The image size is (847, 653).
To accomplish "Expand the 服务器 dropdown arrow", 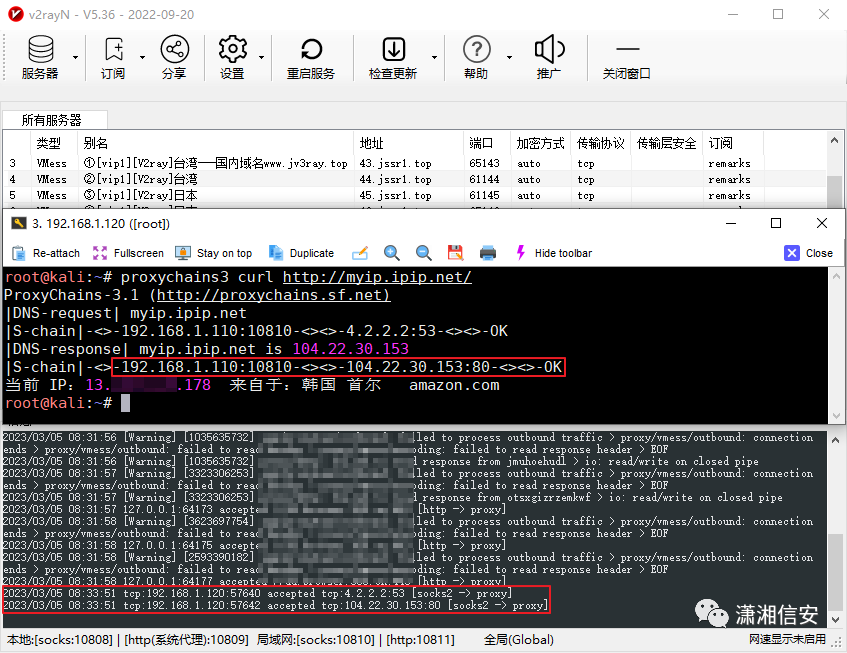I will coord(76,57).
